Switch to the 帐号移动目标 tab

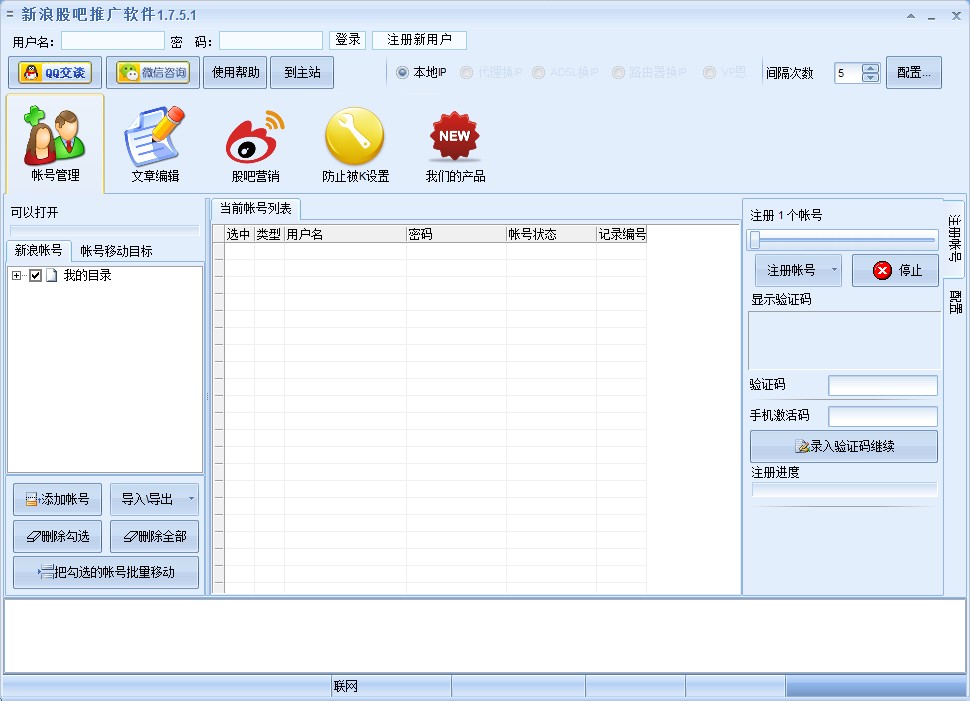tap(116, 251)
